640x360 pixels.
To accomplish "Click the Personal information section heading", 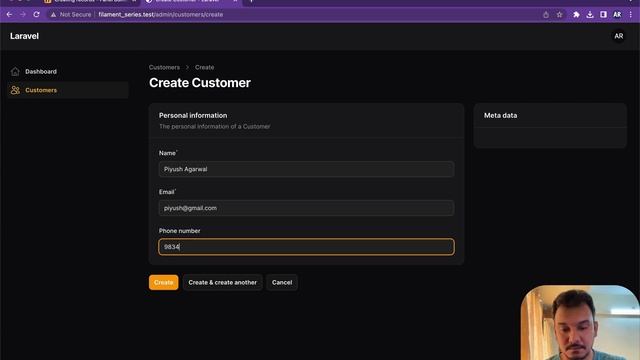I will 193,116.
